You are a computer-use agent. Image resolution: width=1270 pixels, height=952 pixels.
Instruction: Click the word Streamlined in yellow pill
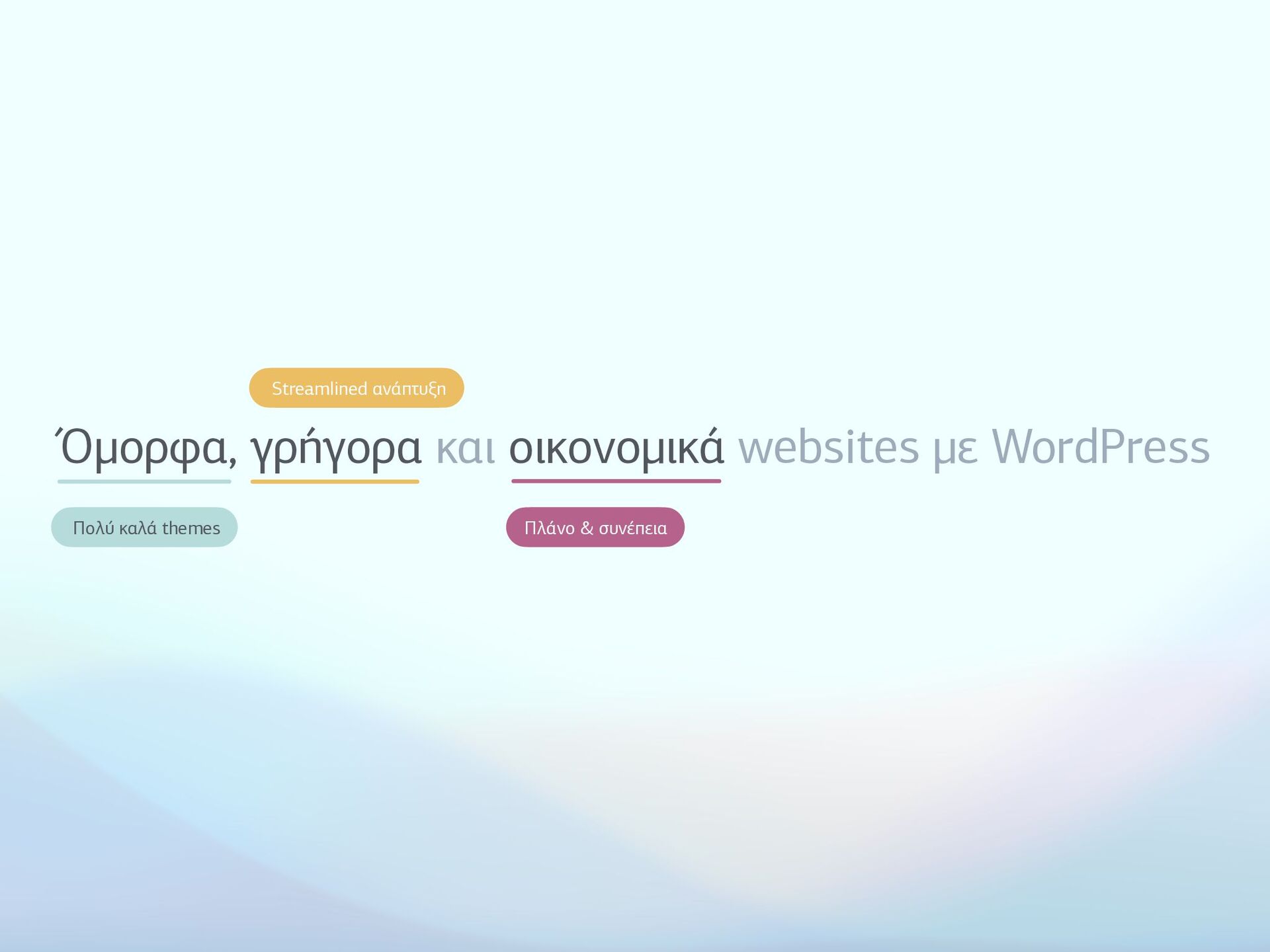click(319, 389)
